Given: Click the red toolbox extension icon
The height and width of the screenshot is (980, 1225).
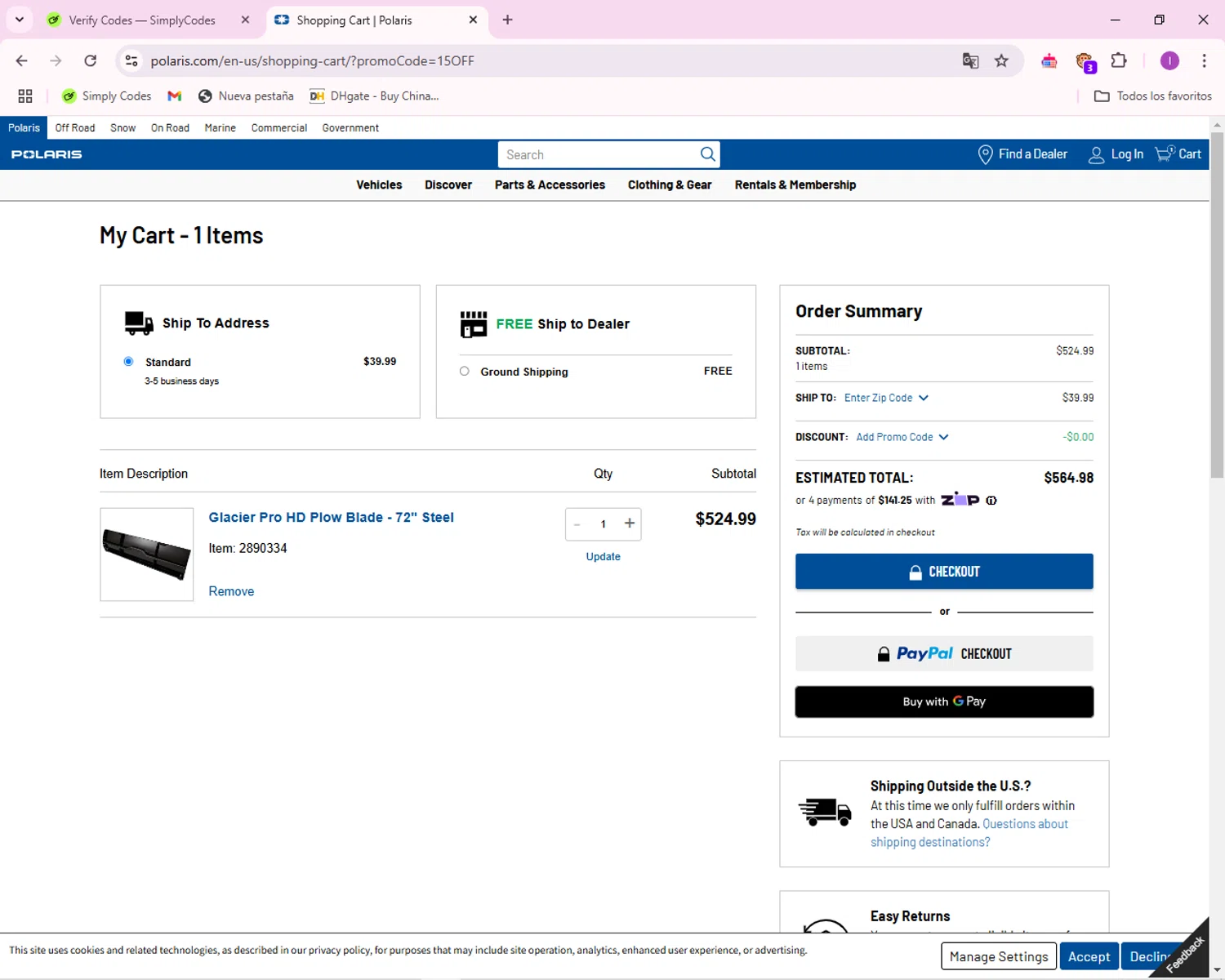Looking at the screenshot, I should tap(1049, 60).
